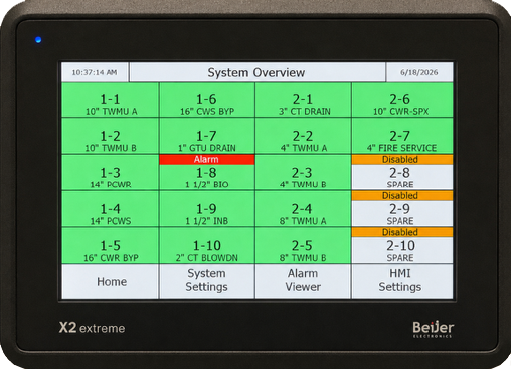Select zone 1-3 14" PCWR tile
Image resolution: width=511 pixels, height=369 pixels.
[110, 172]
